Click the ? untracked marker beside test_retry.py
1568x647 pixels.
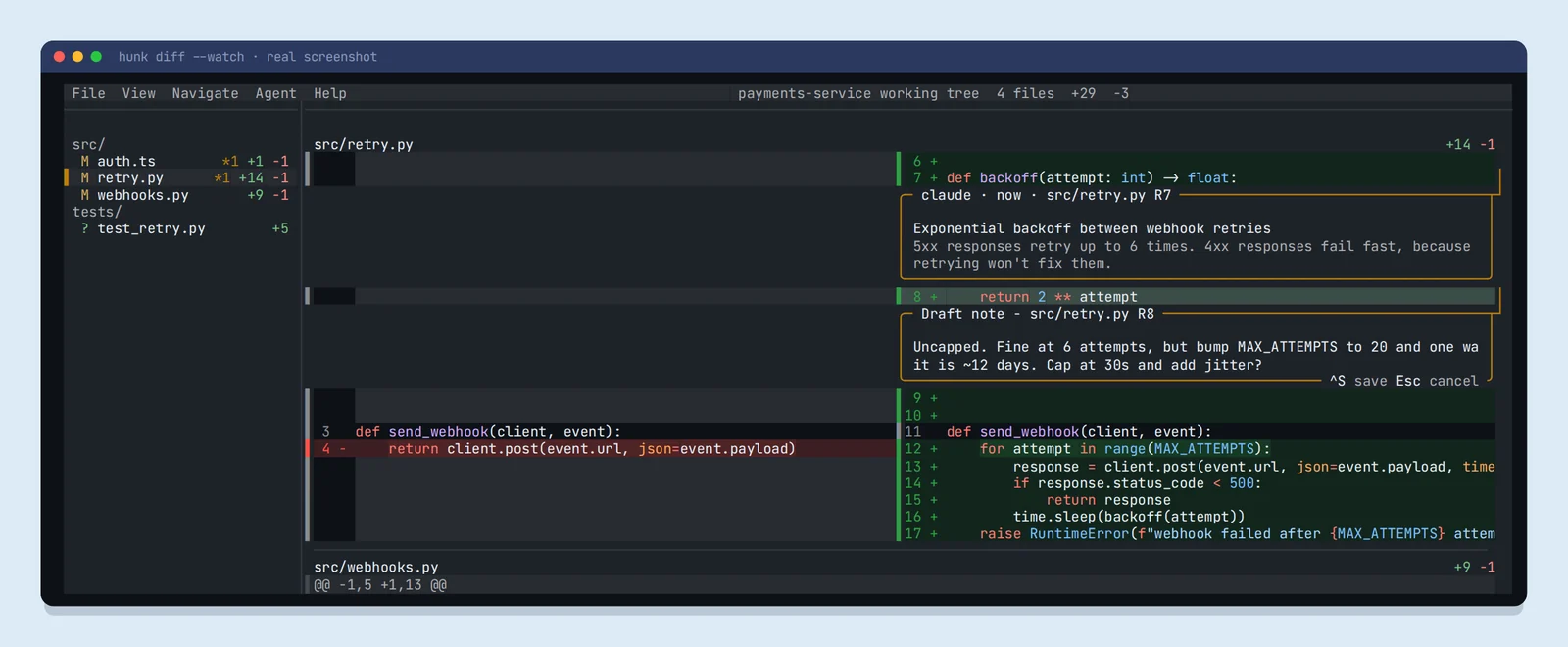(x=84, y=228)
